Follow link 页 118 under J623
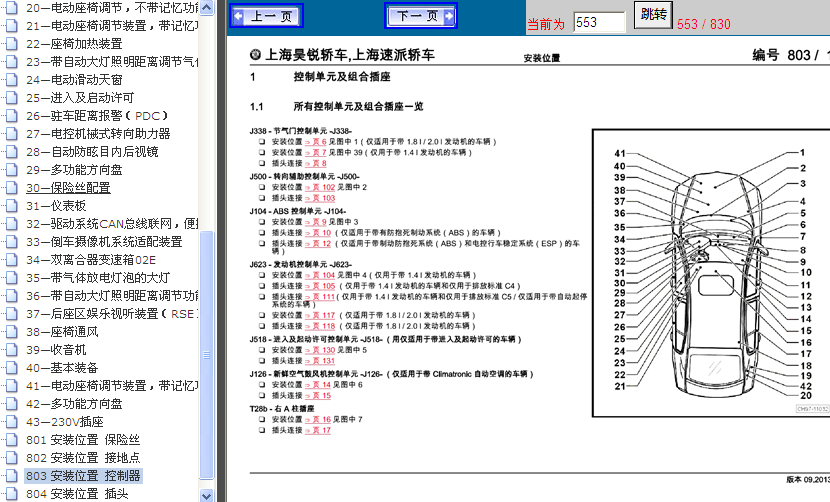Screen dimensions: 830x502 pyautogui.click(x=320, y=326)
